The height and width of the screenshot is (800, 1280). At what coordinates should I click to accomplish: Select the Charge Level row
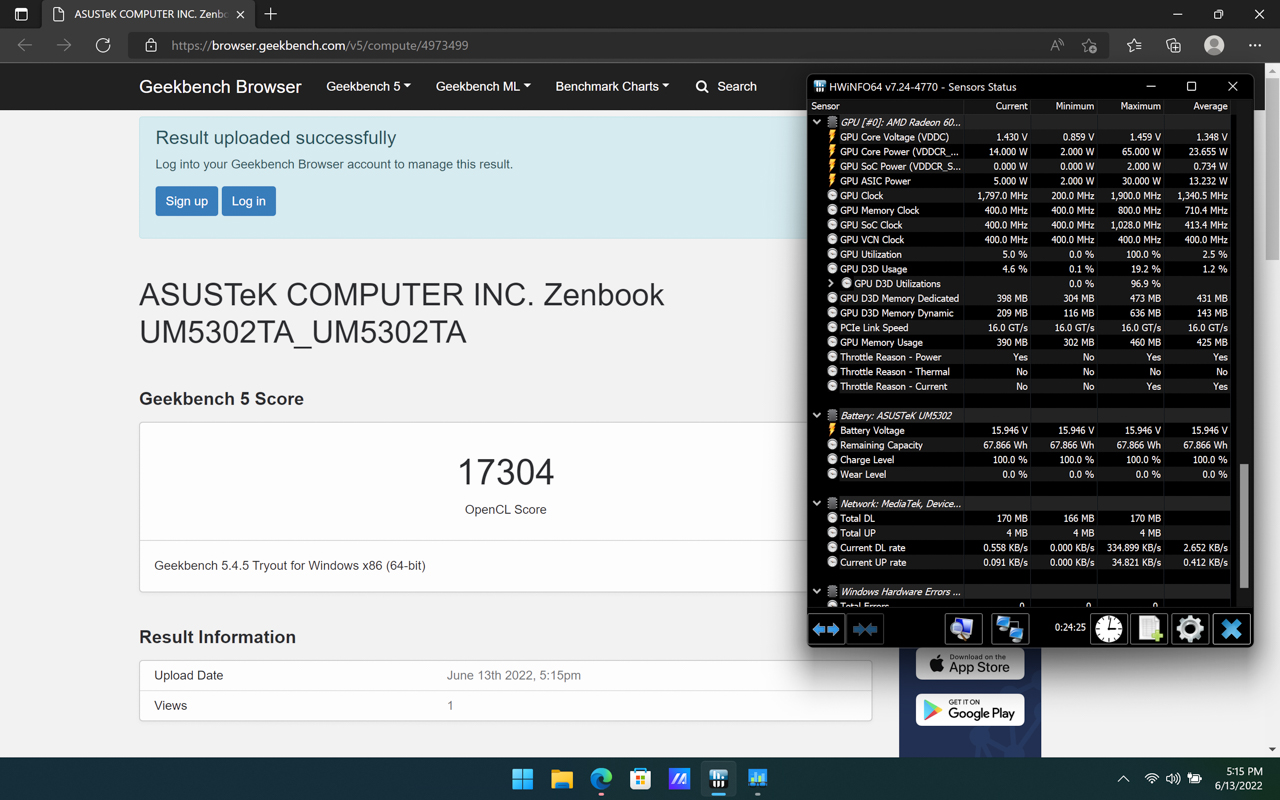pos(1020,460)
